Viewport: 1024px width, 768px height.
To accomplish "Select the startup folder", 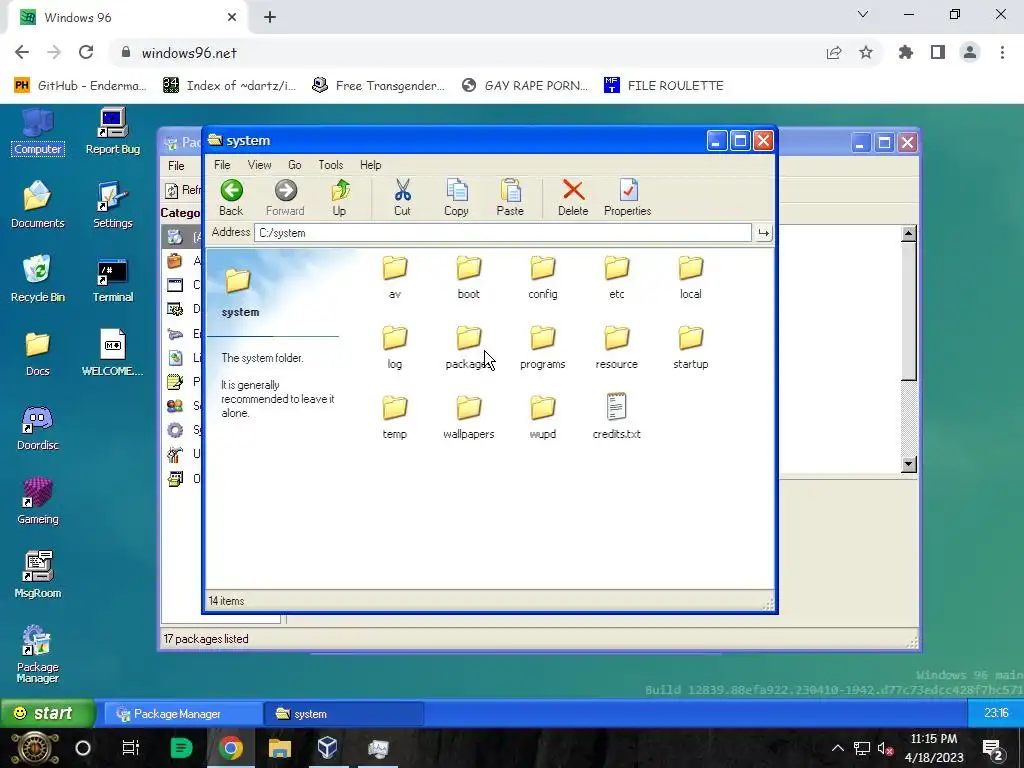I will [x=690, y=347].
